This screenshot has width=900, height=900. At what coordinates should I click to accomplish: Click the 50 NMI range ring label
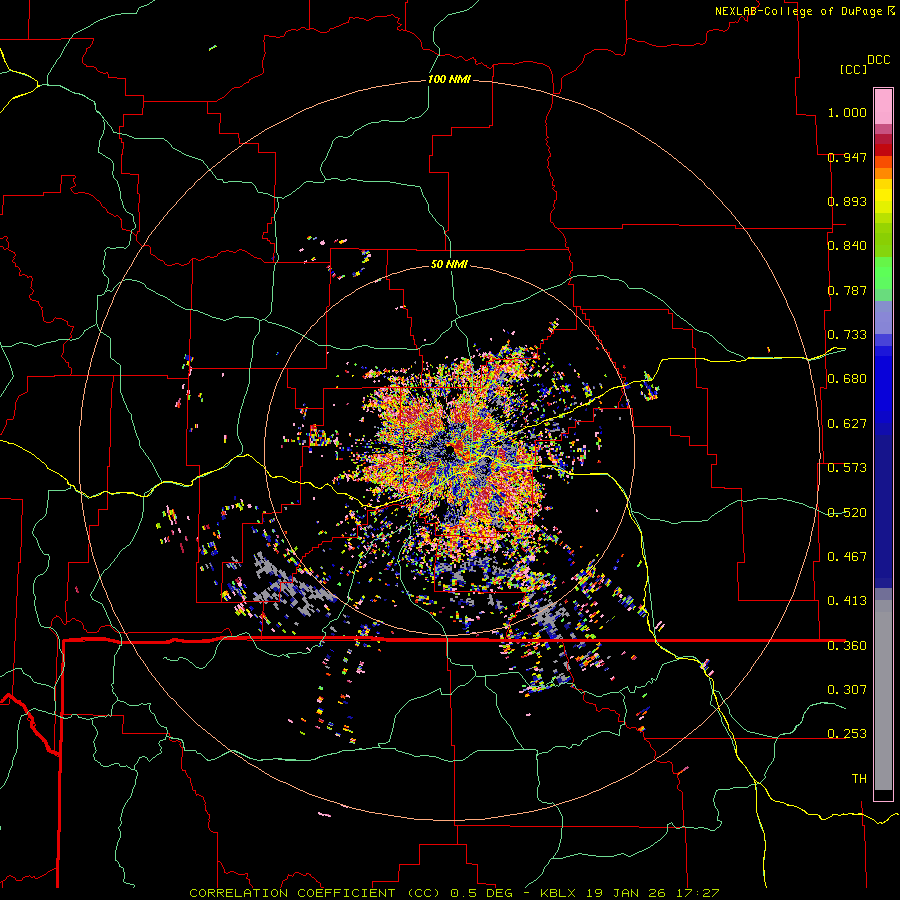(x=449, y=264)
